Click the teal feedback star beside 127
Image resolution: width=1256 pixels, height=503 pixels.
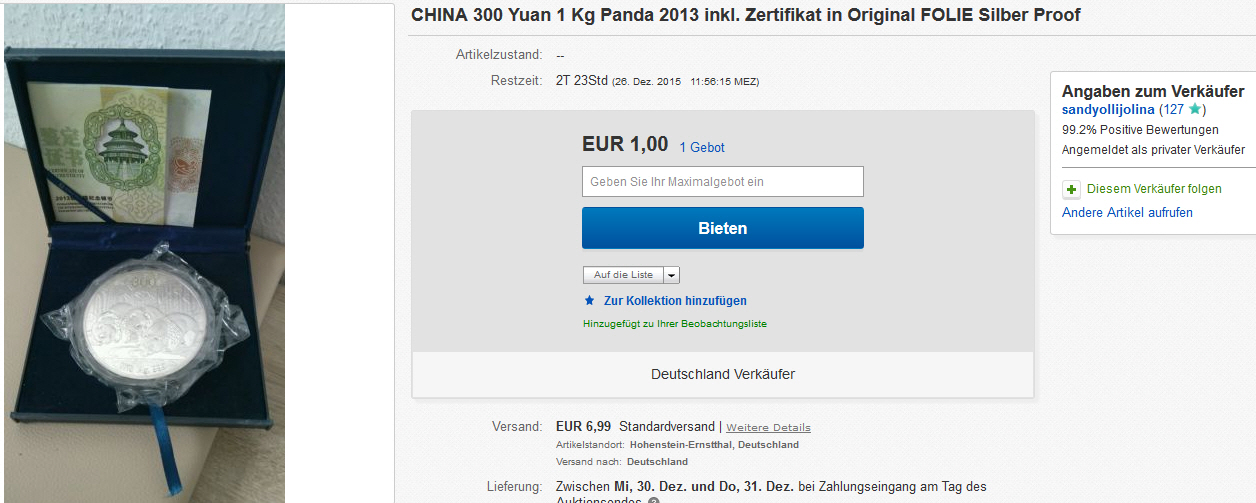click(x=1194, y=109)
